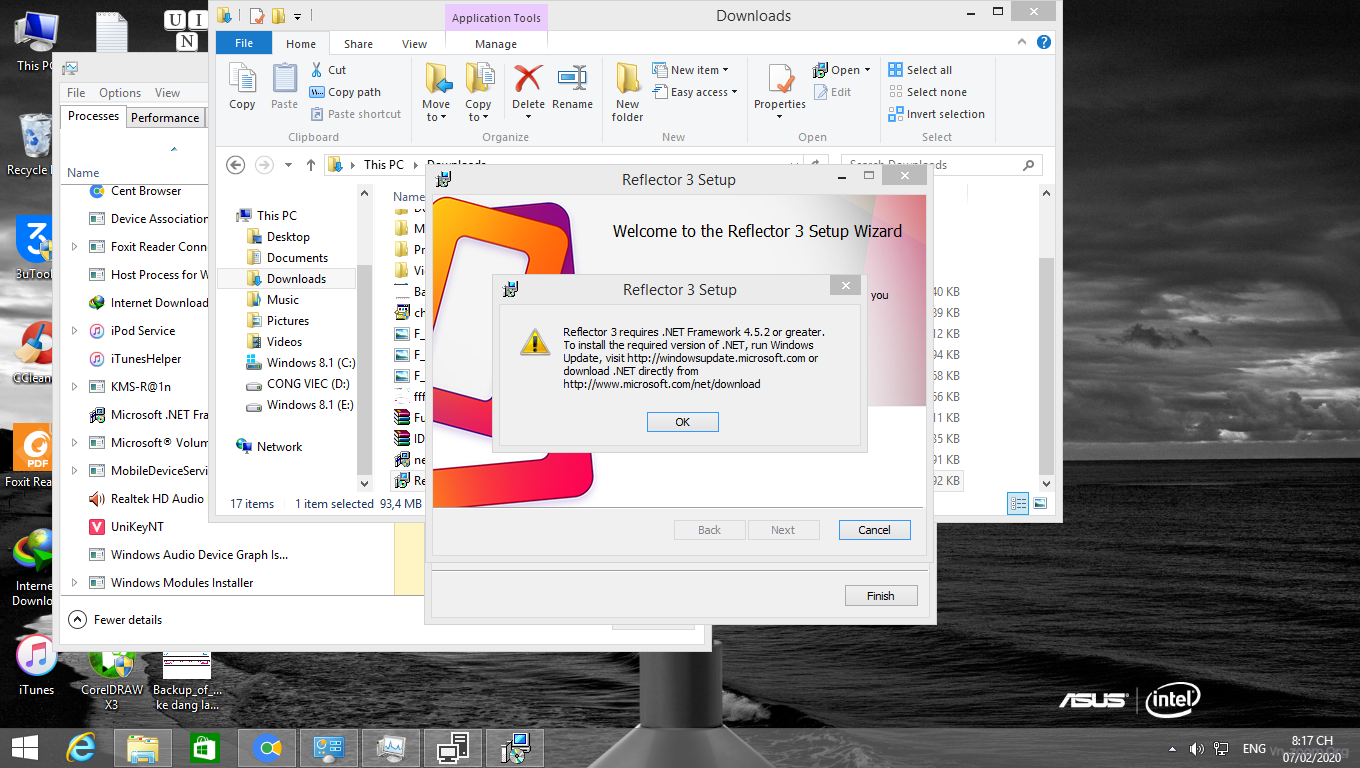Open Windows Store from the taskbar
The image size is (1360, 768).
coord(204,748)
